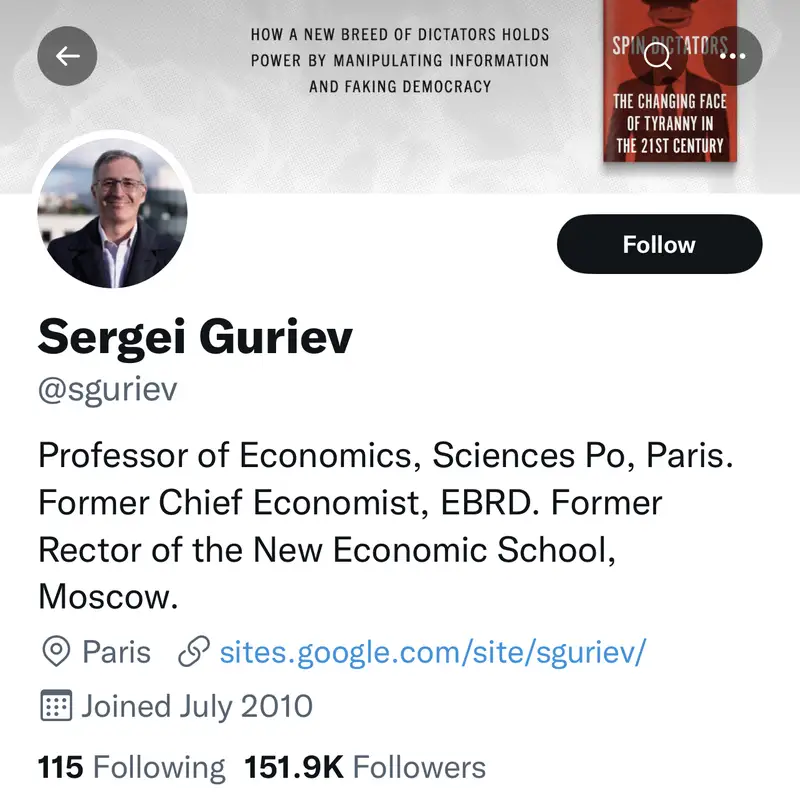The width and height of the screenshot is (800, 799).
Task: View the 151.9K Followers list
Action: 365,767
